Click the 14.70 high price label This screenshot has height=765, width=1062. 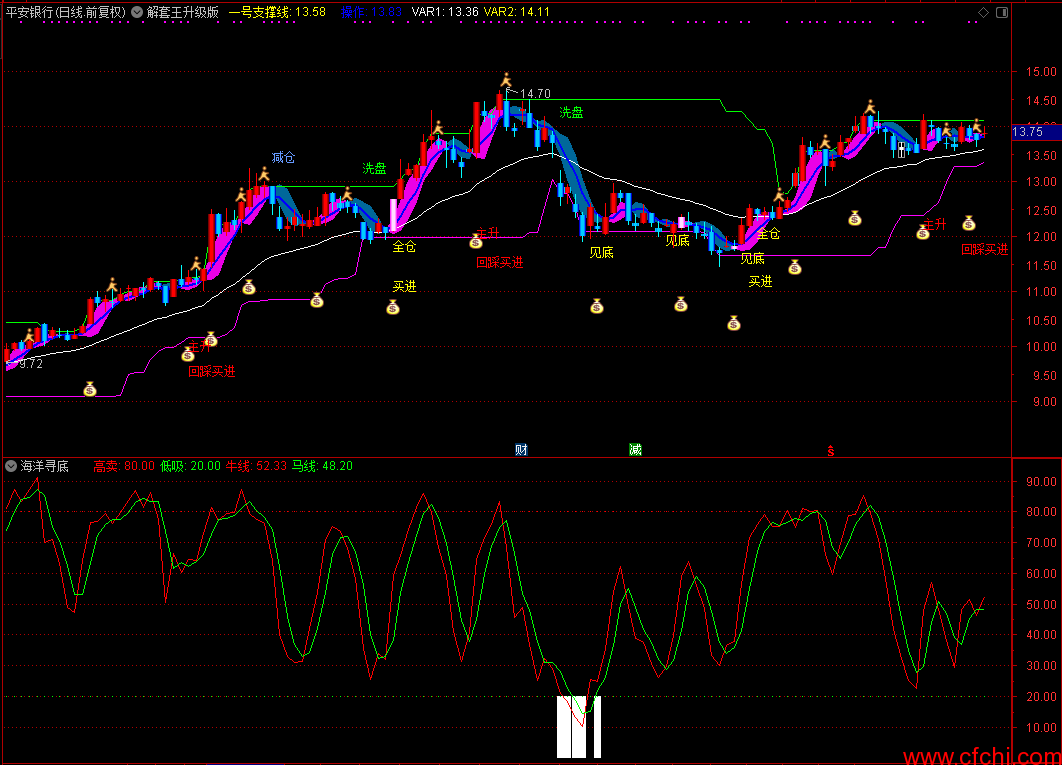pyautogui.click(x=535, y=94)
